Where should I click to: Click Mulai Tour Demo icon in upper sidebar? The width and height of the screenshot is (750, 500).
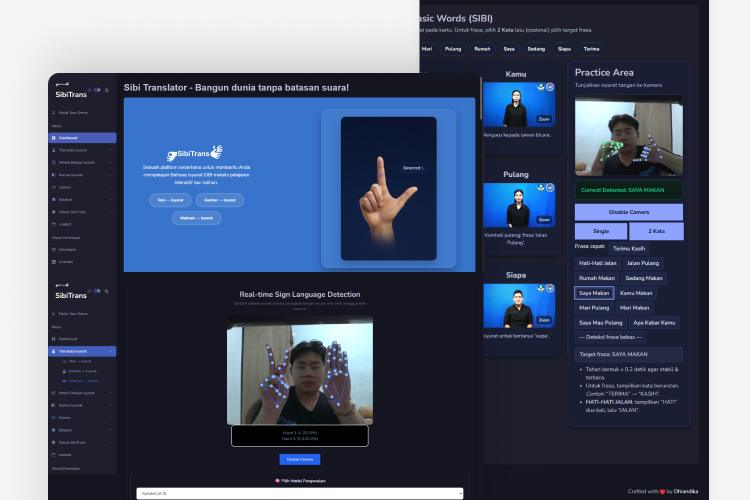pos(54,113)
